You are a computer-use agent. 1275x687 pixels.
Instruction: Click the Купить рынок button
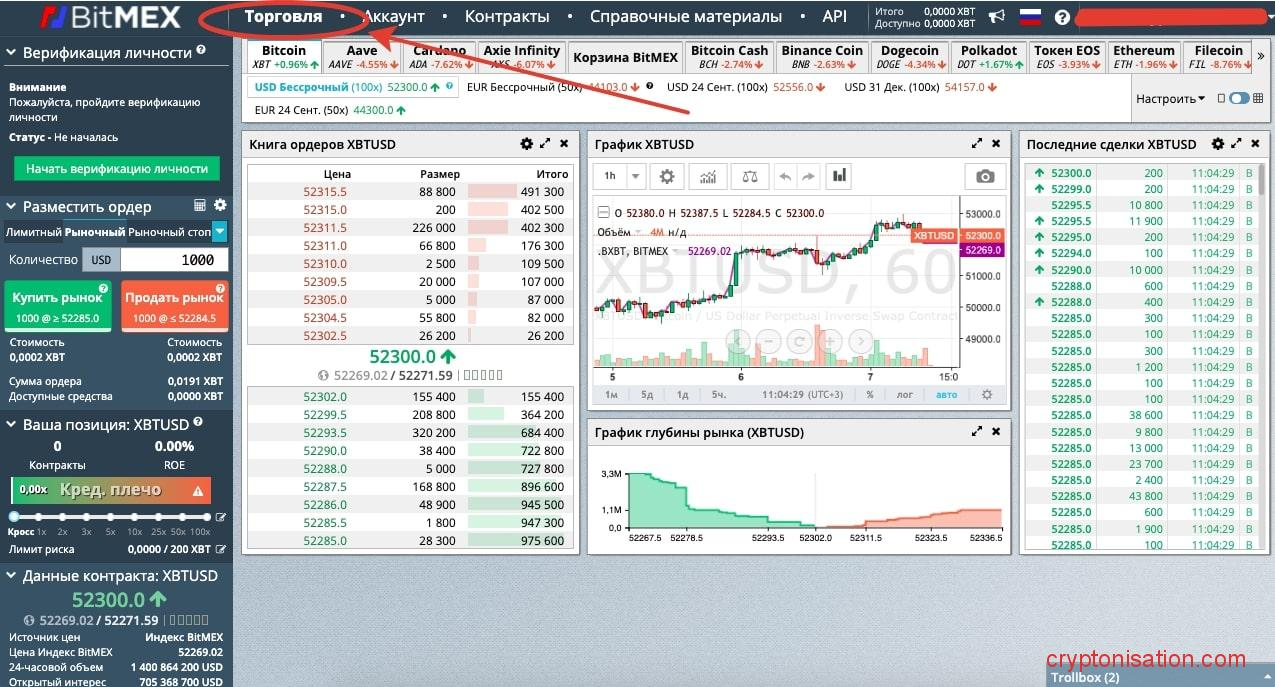coord(58,306)
